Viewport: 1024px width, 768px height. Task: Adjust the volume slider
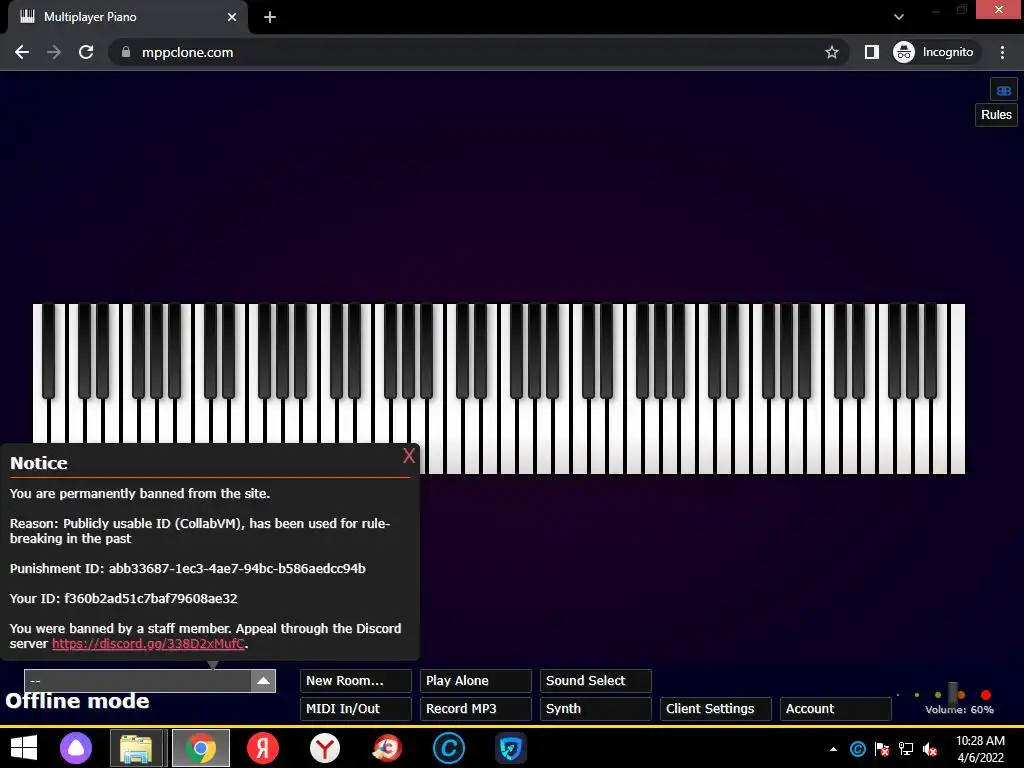[953, 694]
